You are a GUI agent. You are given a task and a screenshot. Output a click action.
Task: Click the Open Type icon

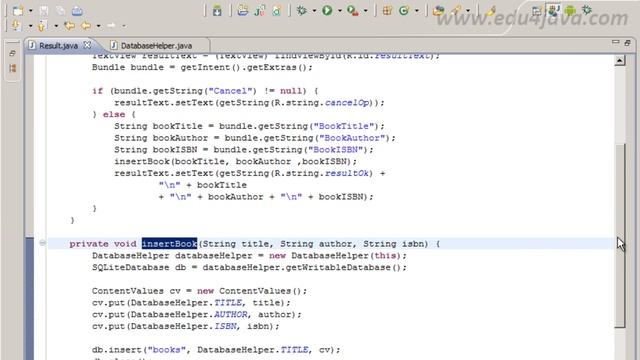(x=438, y=11)
